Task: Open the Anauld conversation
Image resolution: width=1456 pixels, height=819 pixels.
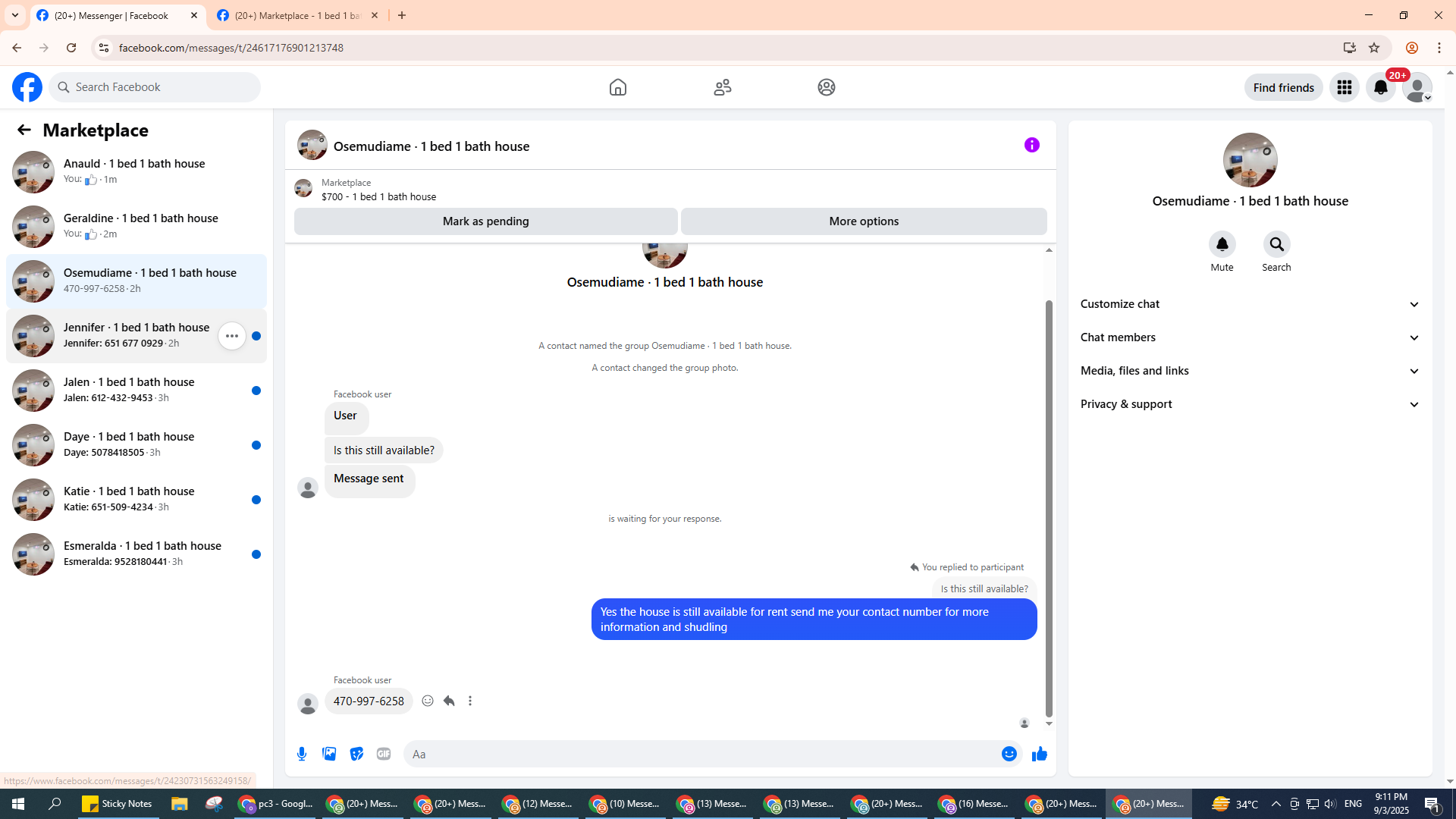Action: pos(136,172)
